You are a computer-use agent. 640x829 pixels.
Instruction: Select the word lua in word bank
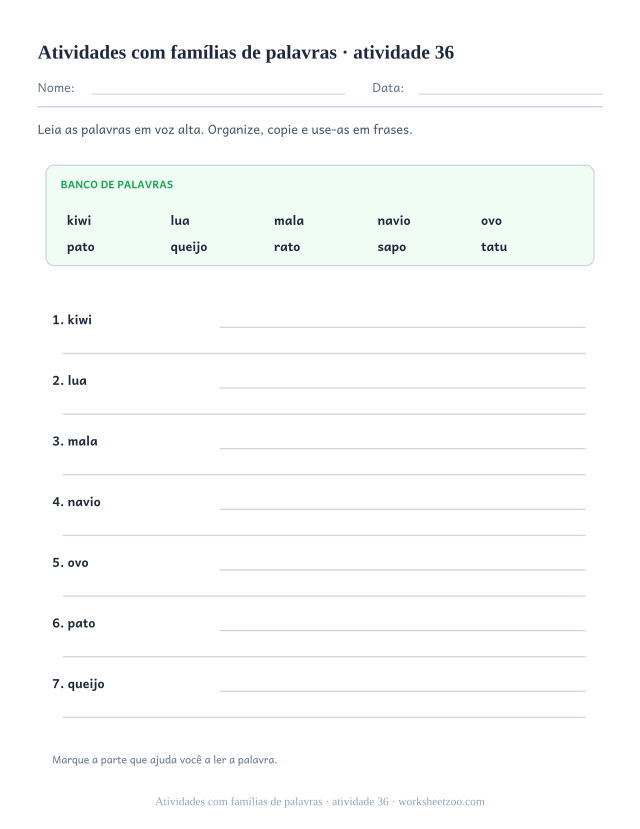coord(180,220)
